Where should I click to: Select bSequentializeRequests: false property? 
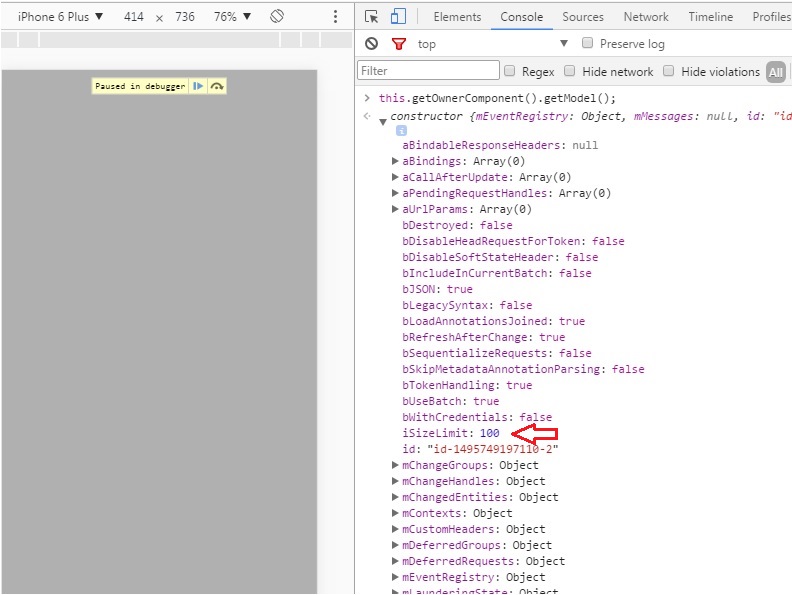497,354
